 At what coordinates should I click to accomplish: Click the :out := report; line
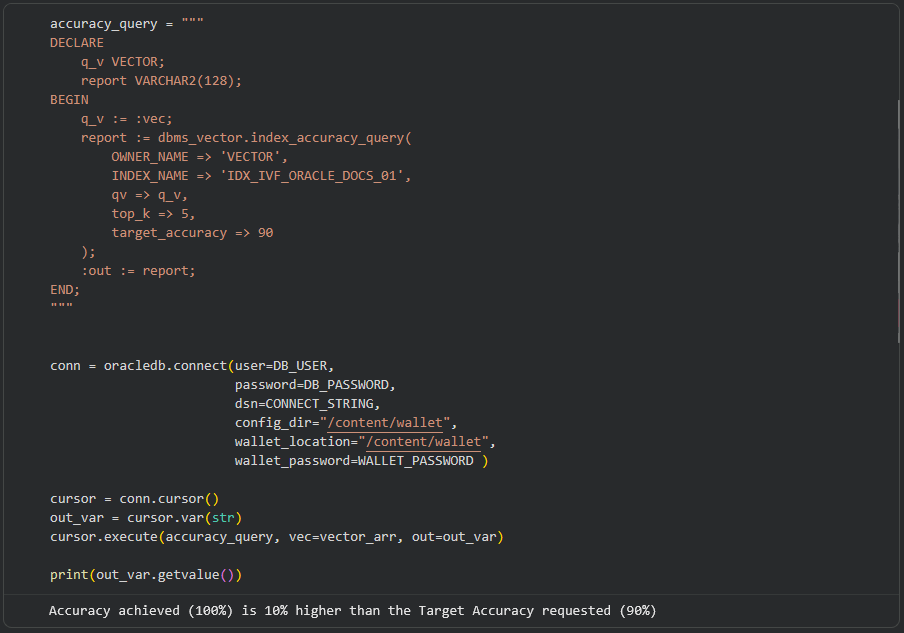[138, 270]
